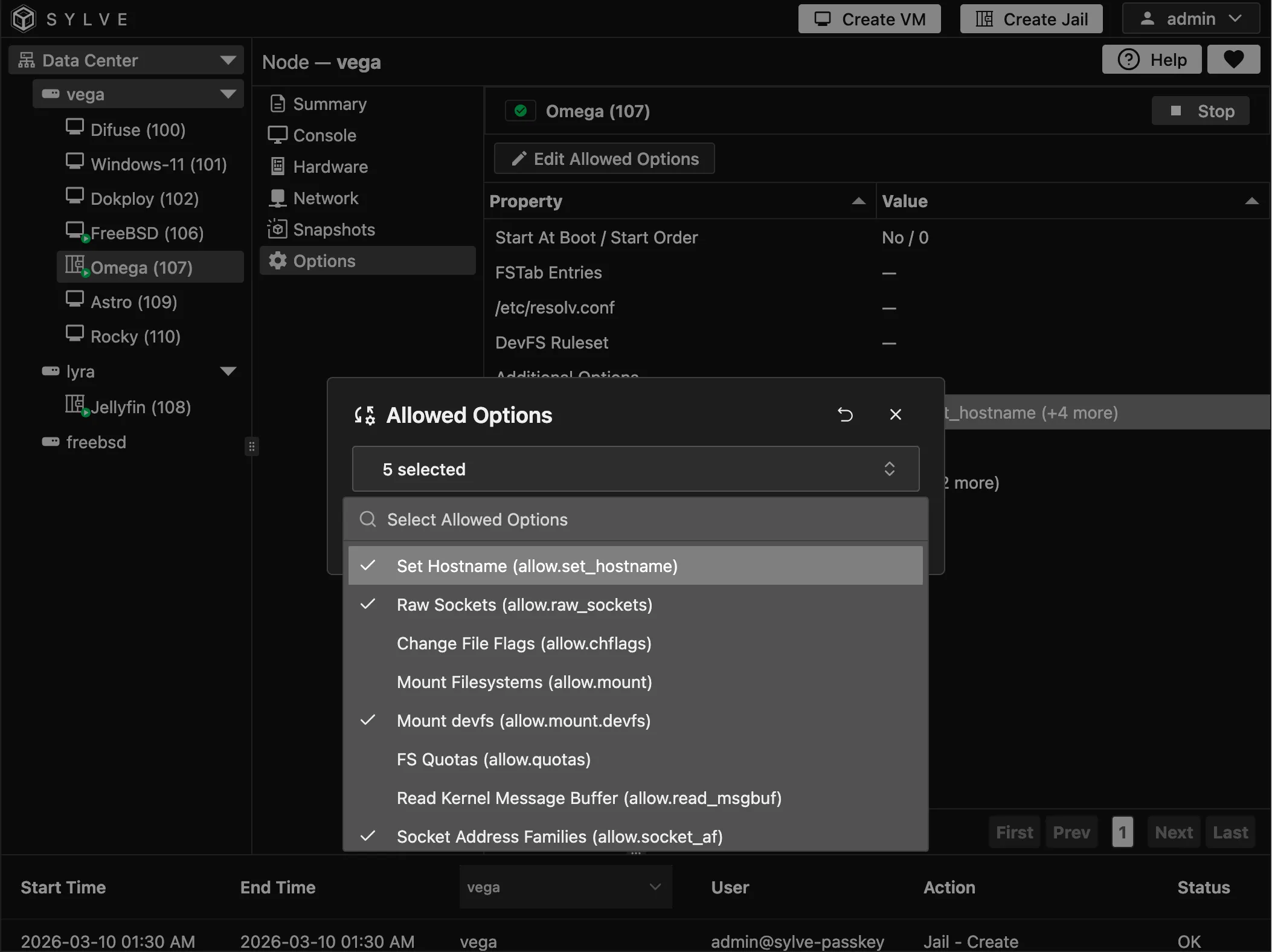Toggle the 5 selected combo box
This screenshot has height=952, width=1272.
tap(635, 469)
